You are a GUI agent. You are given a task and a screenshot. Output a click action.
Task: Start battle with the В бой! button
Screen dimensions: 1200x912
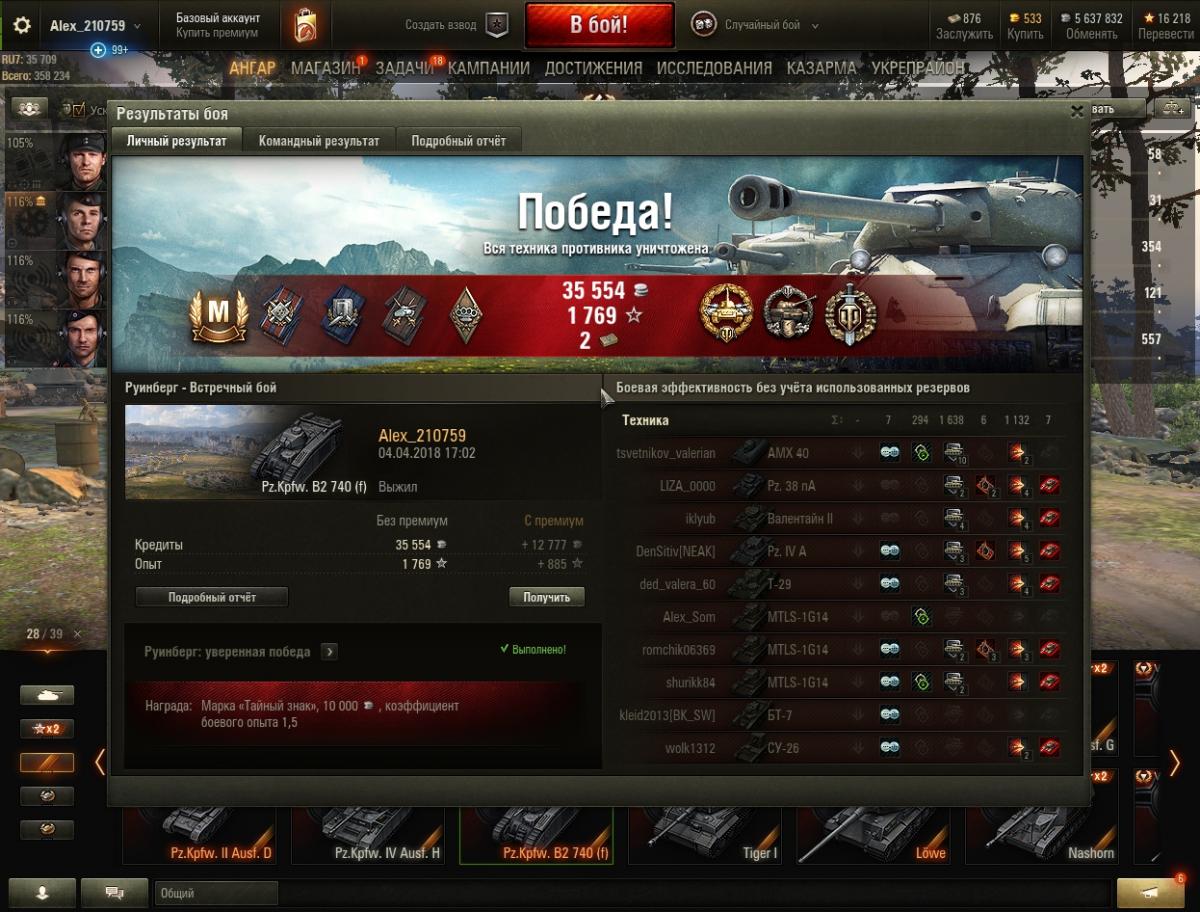599,26
